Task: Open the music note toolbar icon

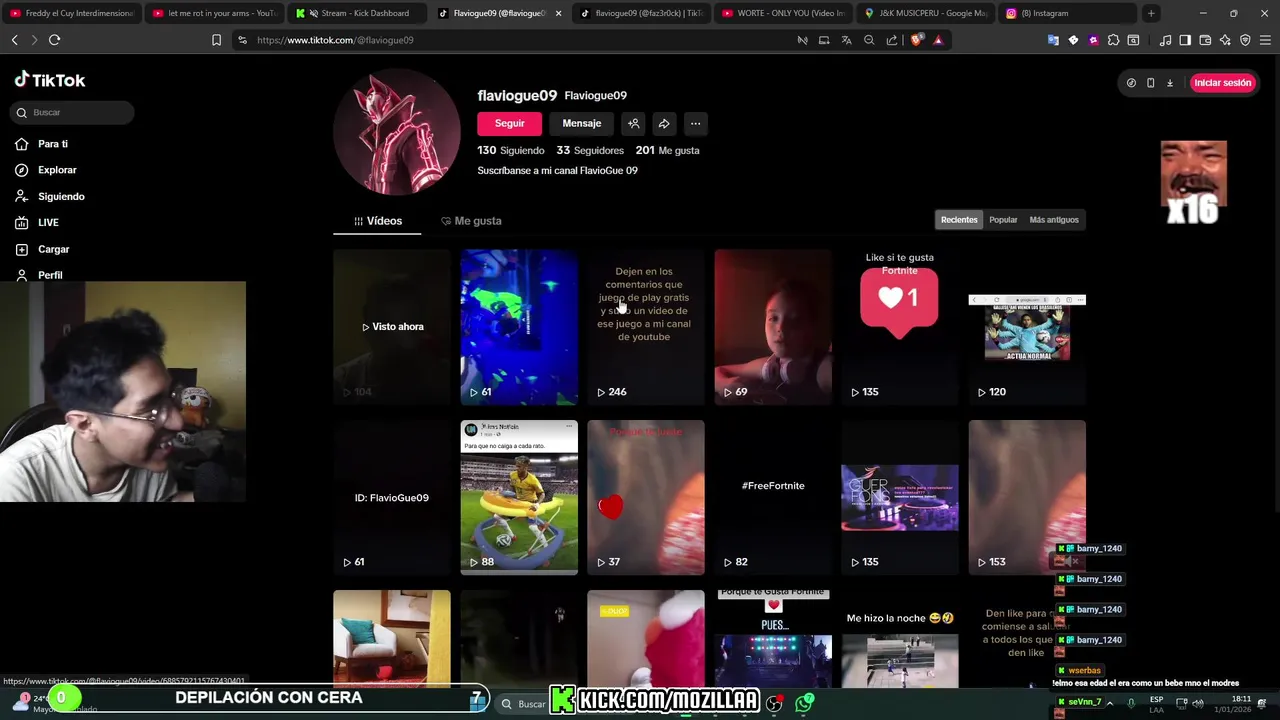Action: 1165,40
